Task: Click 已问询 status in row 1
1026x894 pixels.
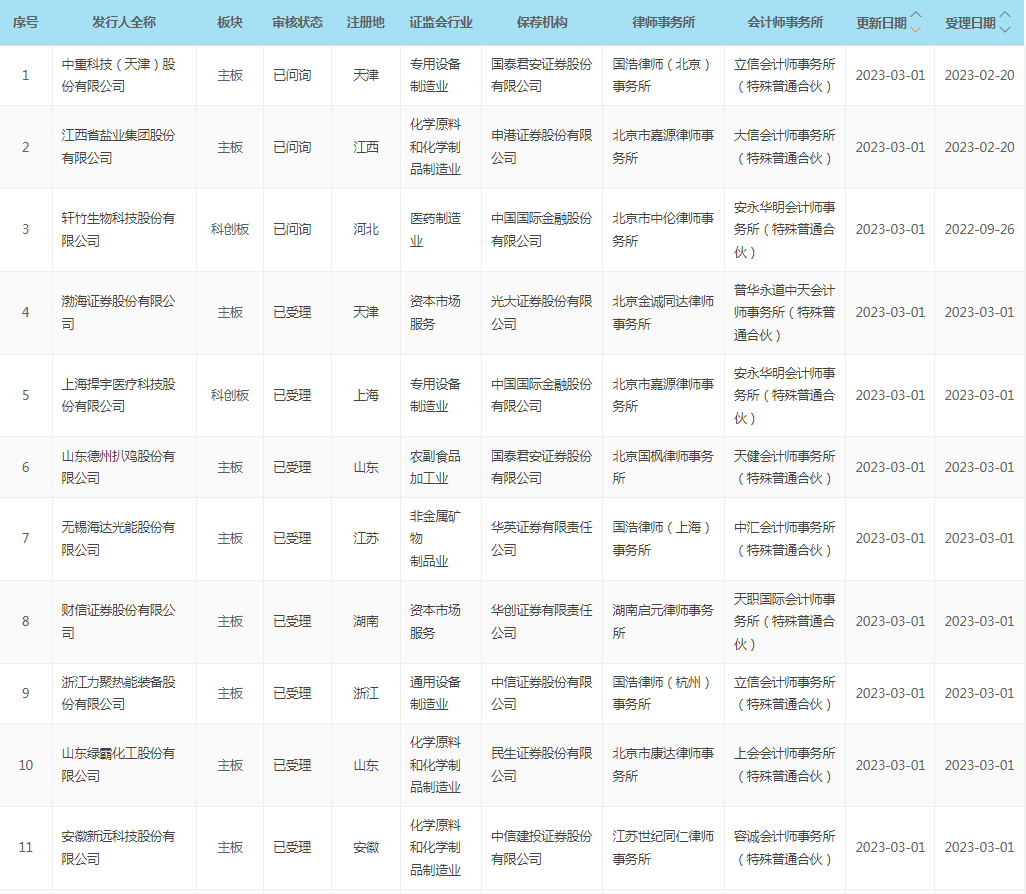Action: tap(292, 75)
